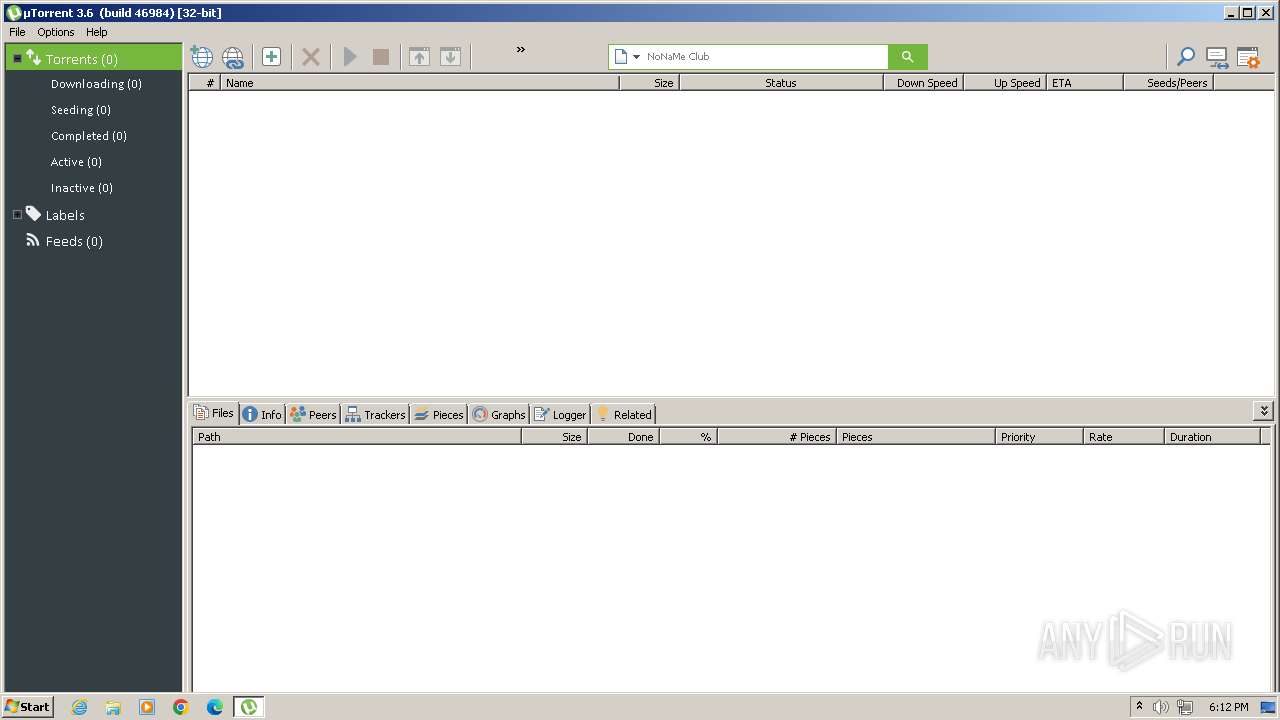The height and width of the screenshot is (720, 1280).
Task: Open the Options menu
Action: (x=56, y=32)
